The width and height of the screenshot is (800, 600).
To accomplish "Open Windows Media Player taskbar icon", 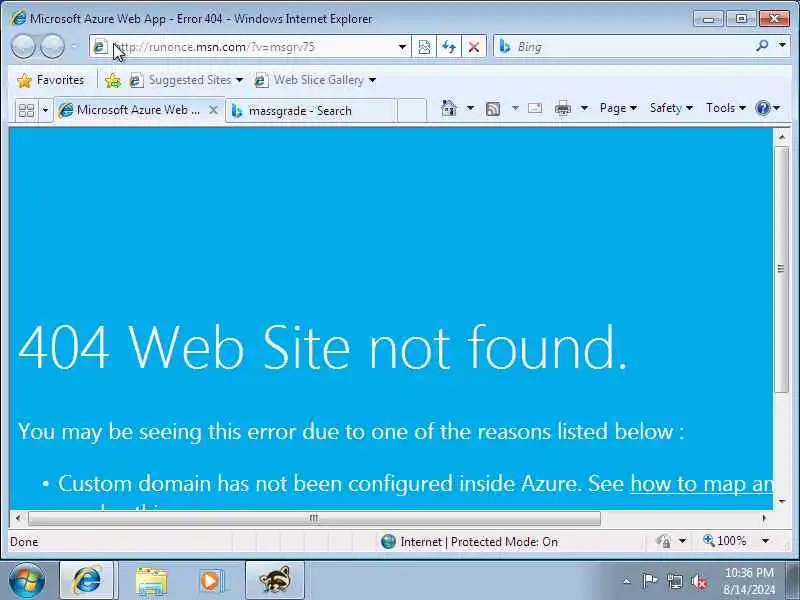I will pos(210,581).
